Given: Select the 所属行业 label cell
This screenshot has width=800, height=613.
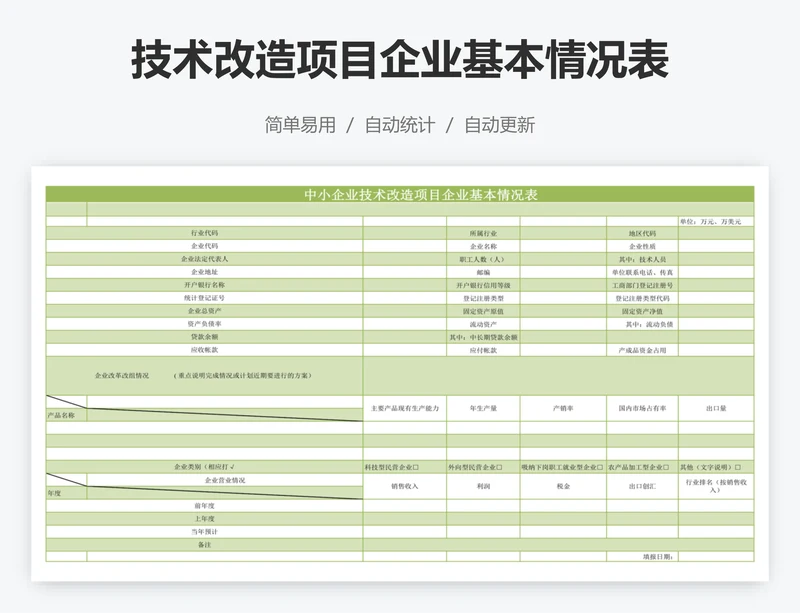Looking at the screenshot, I should tap(483, 233).
